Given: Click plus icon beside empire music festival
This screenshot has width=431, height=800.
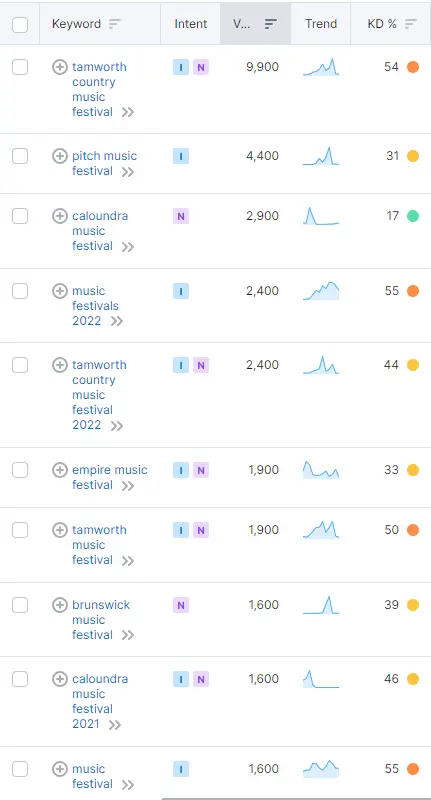Looking at the screenshot, I should coord(60,470).
